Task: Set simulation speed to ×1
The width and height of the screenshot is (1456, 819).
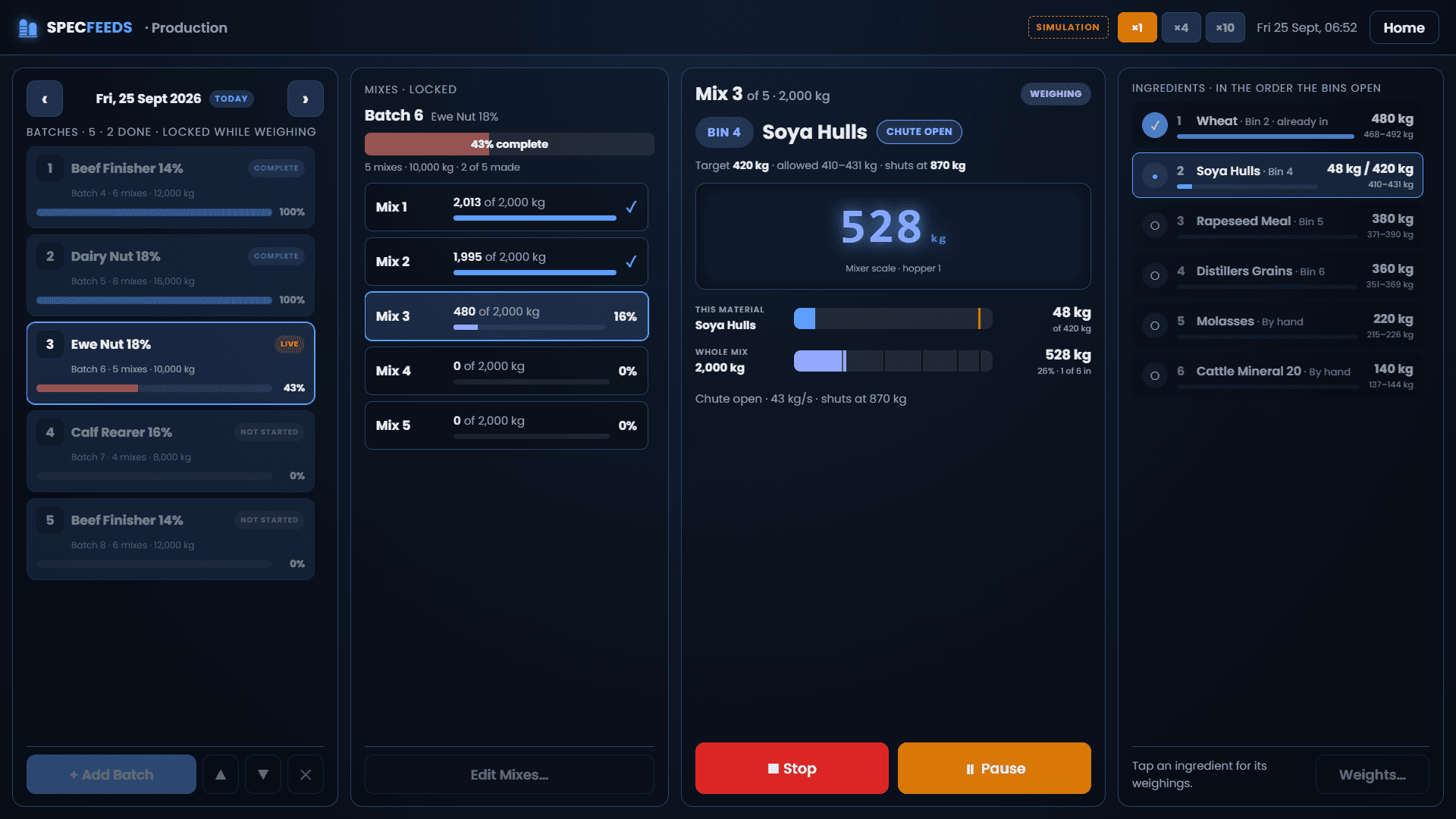Action: [1137, 27]
